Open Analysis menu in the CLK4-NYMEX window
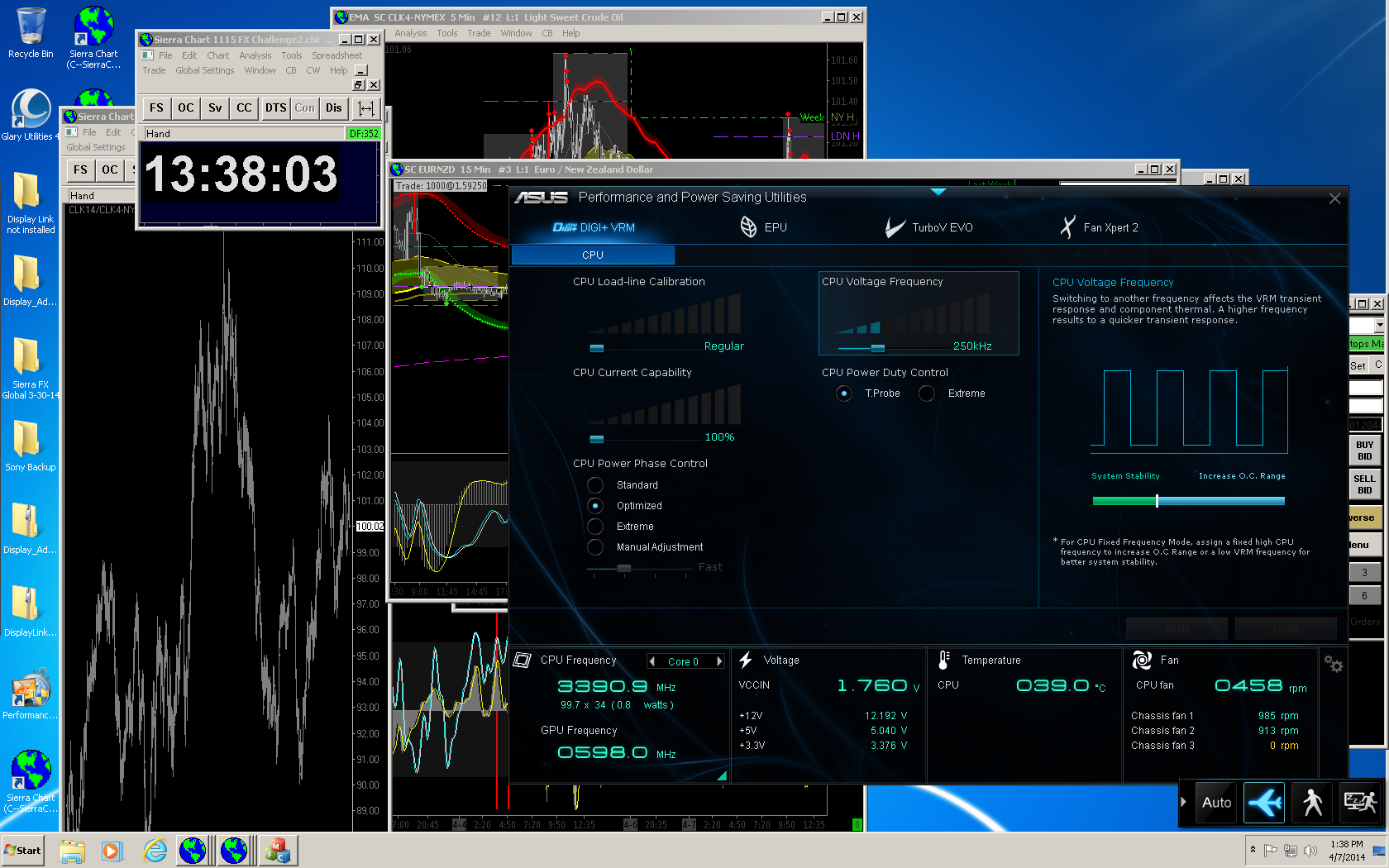The width and height of the screenshot is (1389, 868). pyautogui.click(x=410, y=33)
